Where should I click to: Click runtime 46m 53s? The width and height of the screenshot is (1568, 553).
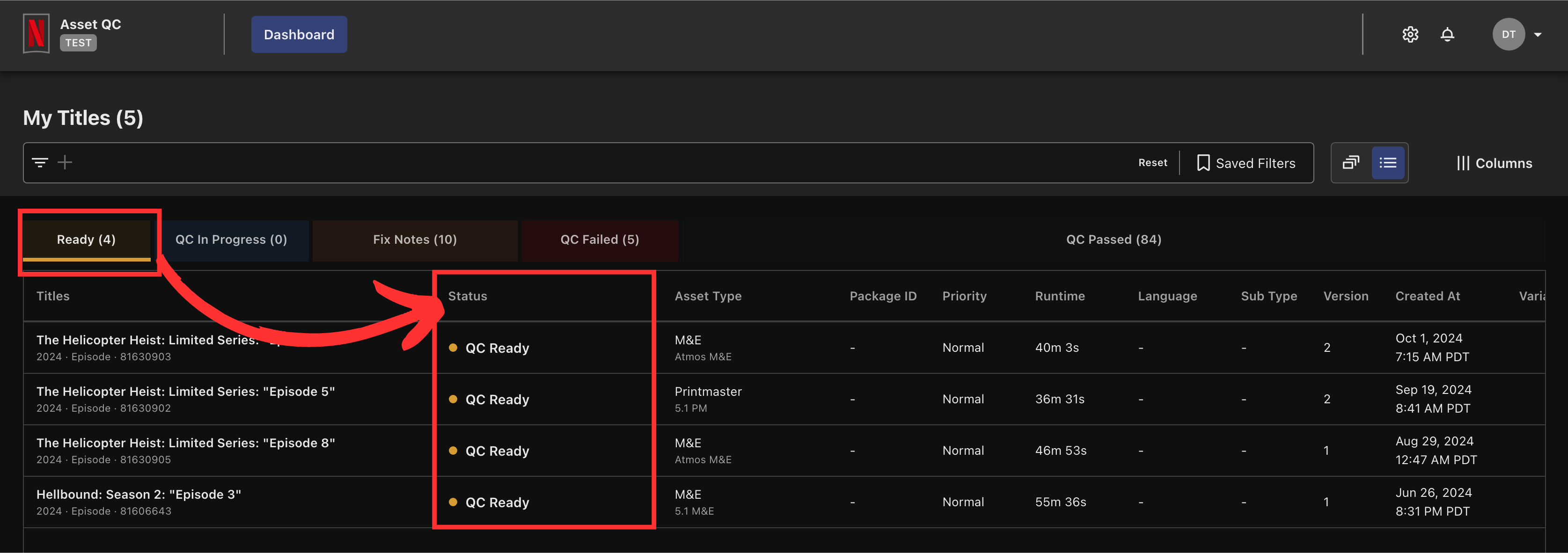(x=1060, y=451)
